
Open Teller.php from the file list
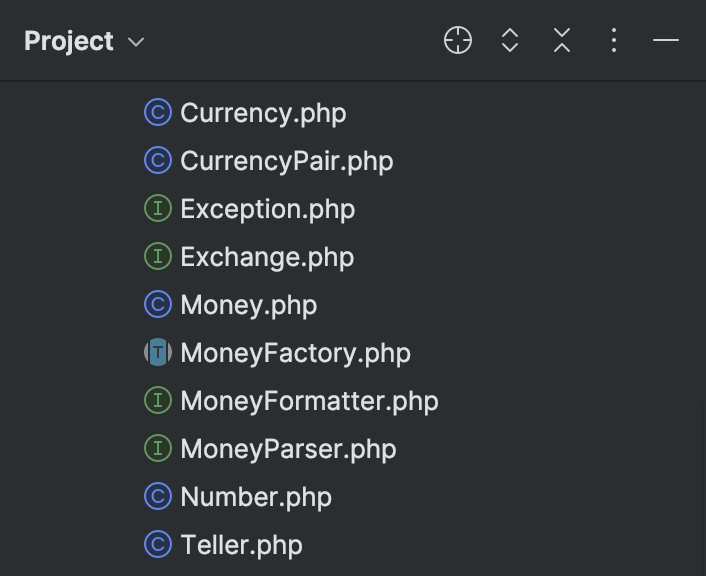point(241,545)
